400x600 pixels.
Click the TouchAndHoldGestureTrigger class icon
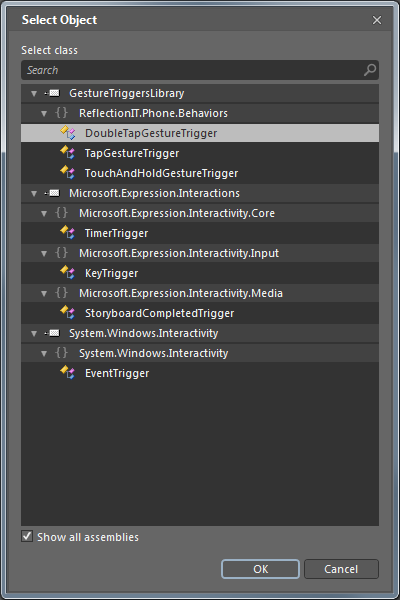click(68, 172)
